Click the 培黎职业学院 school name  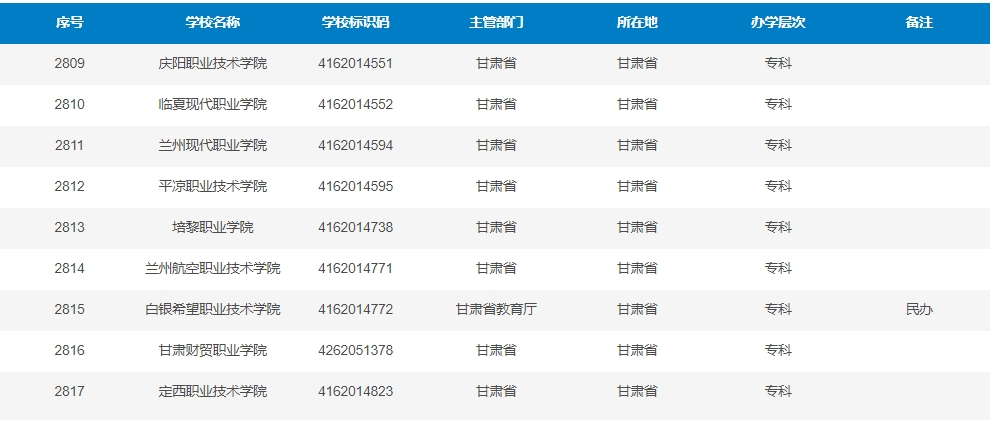213,228
